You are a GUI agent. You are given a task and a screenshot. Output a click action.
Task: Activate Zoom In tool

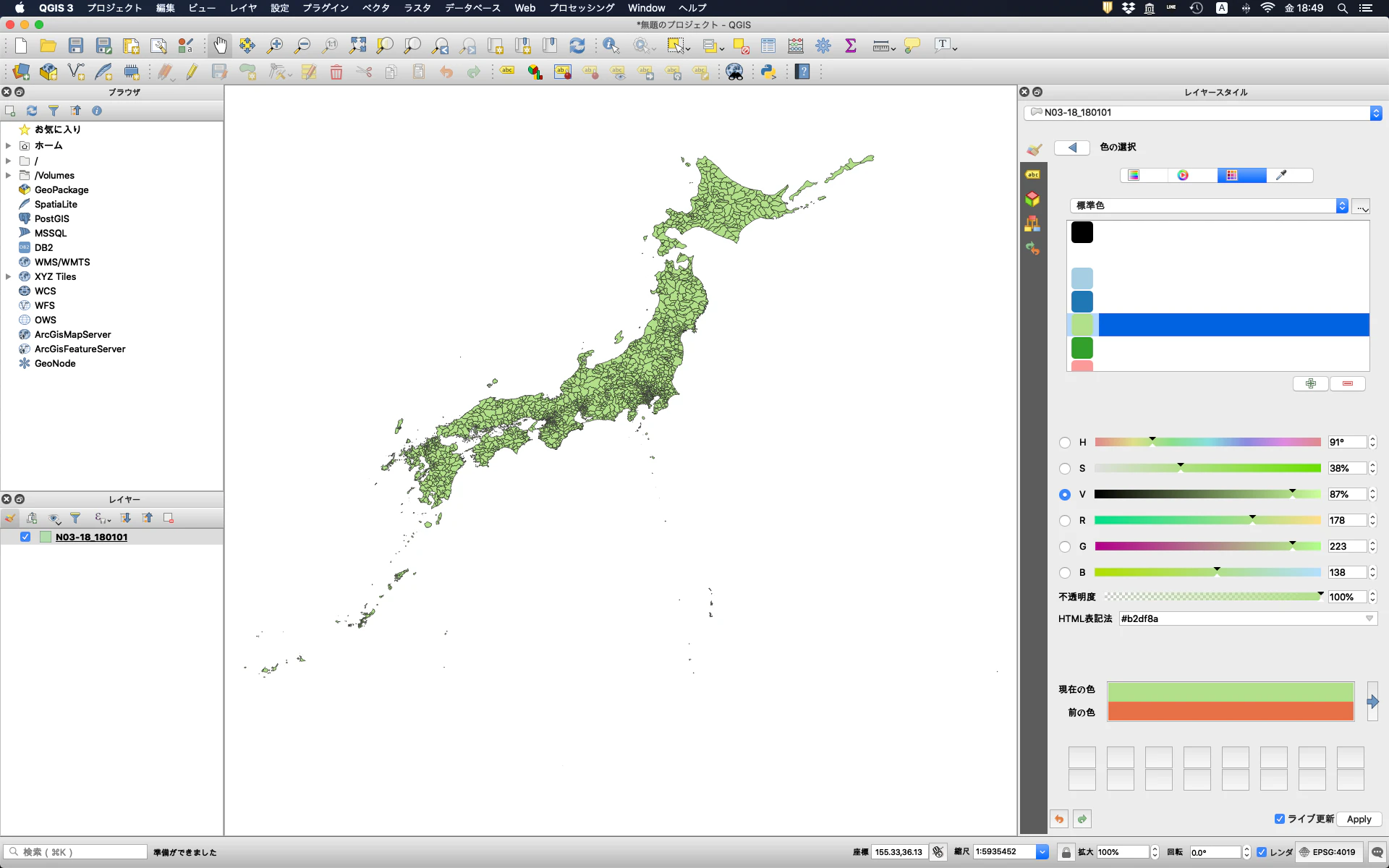click(275, 45)
